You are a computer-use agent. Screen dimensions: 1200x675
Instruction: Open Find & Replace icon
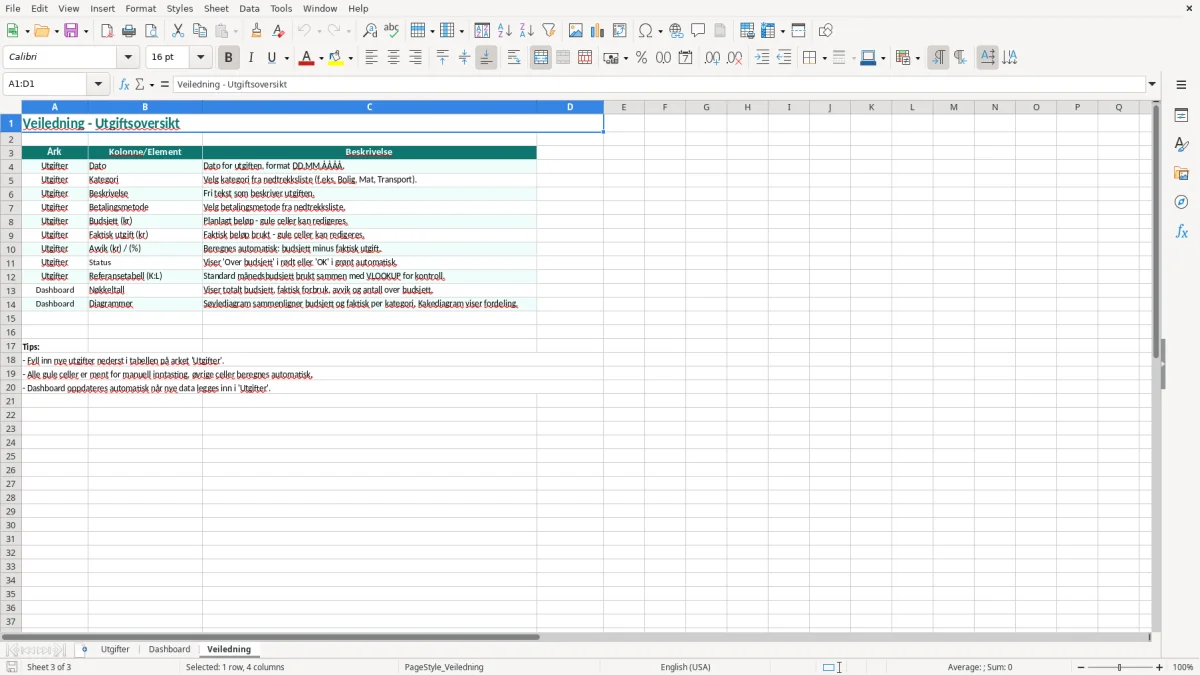(x=370, y=30)
